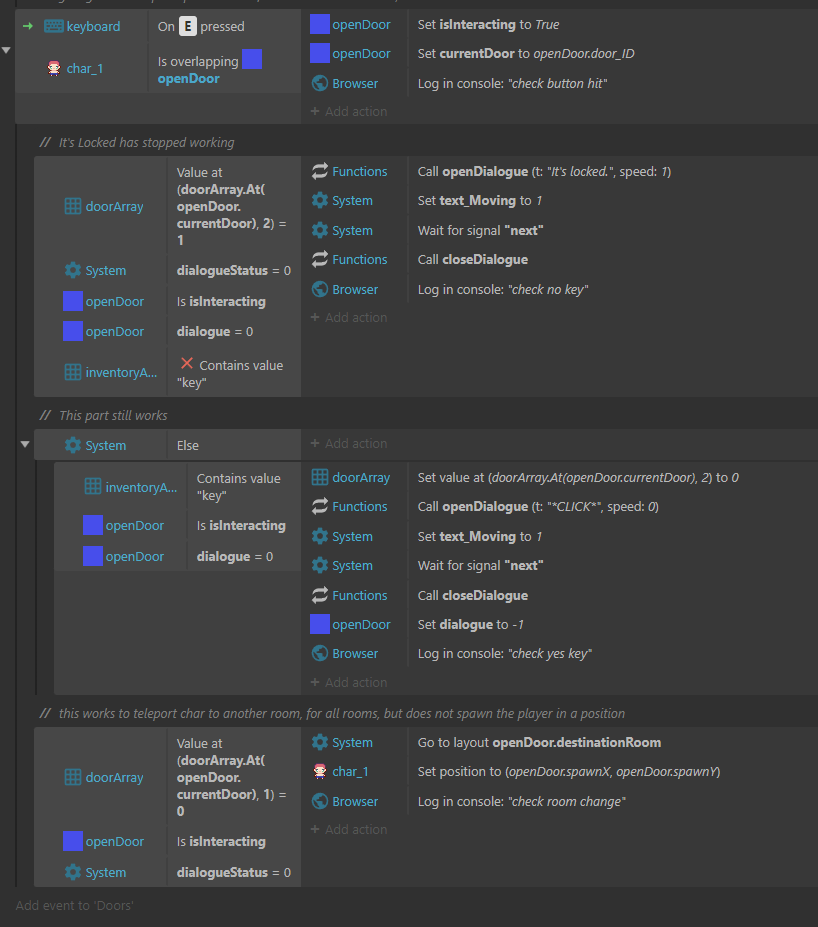Click Add action below "check room change"
This screenshot has height=927, width=818.
(349, 829)
